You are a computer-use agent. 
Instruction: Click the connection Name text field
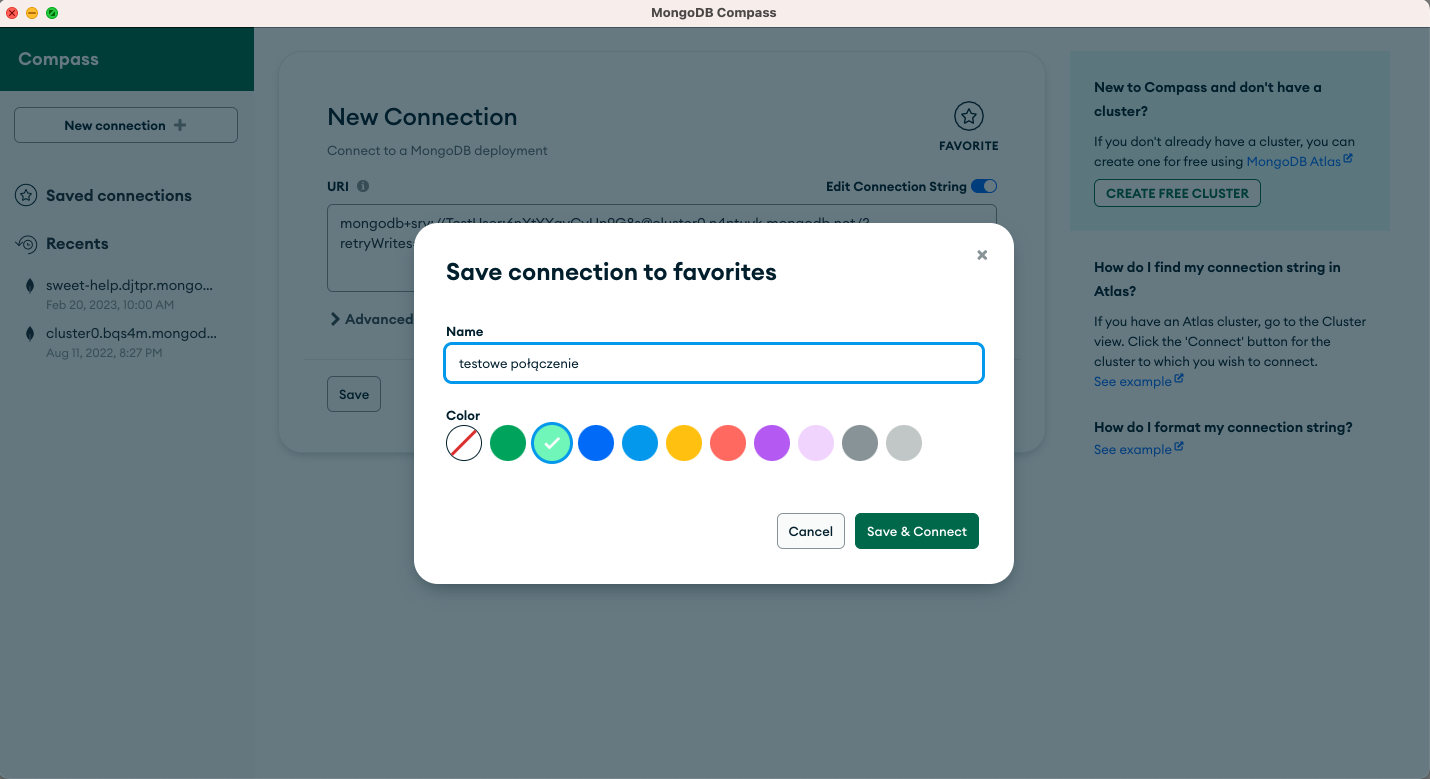click(714, 363)
